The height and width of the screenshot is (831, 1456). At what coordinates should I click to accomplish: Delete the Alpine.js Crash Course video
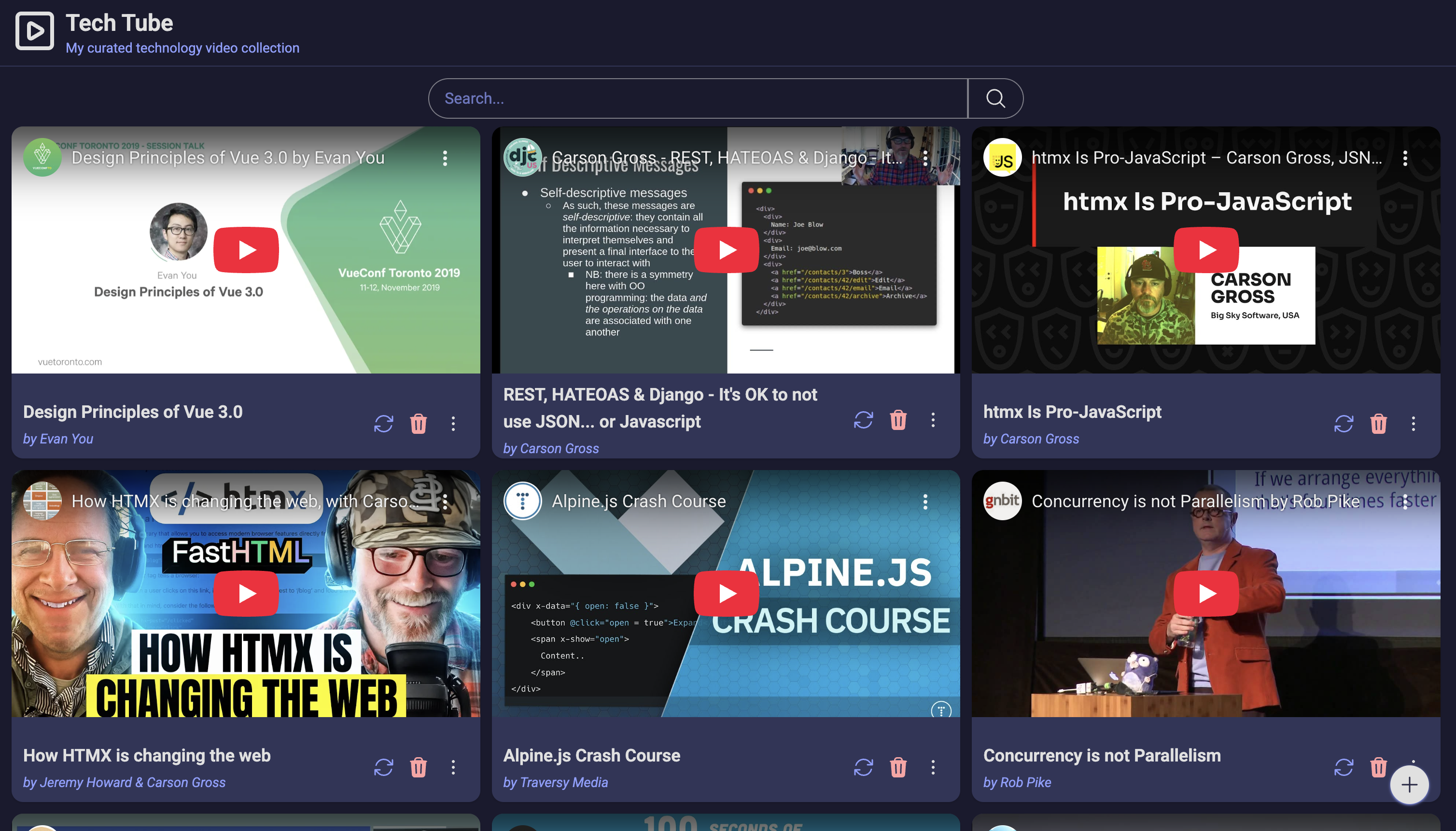(x=898, y=767)
